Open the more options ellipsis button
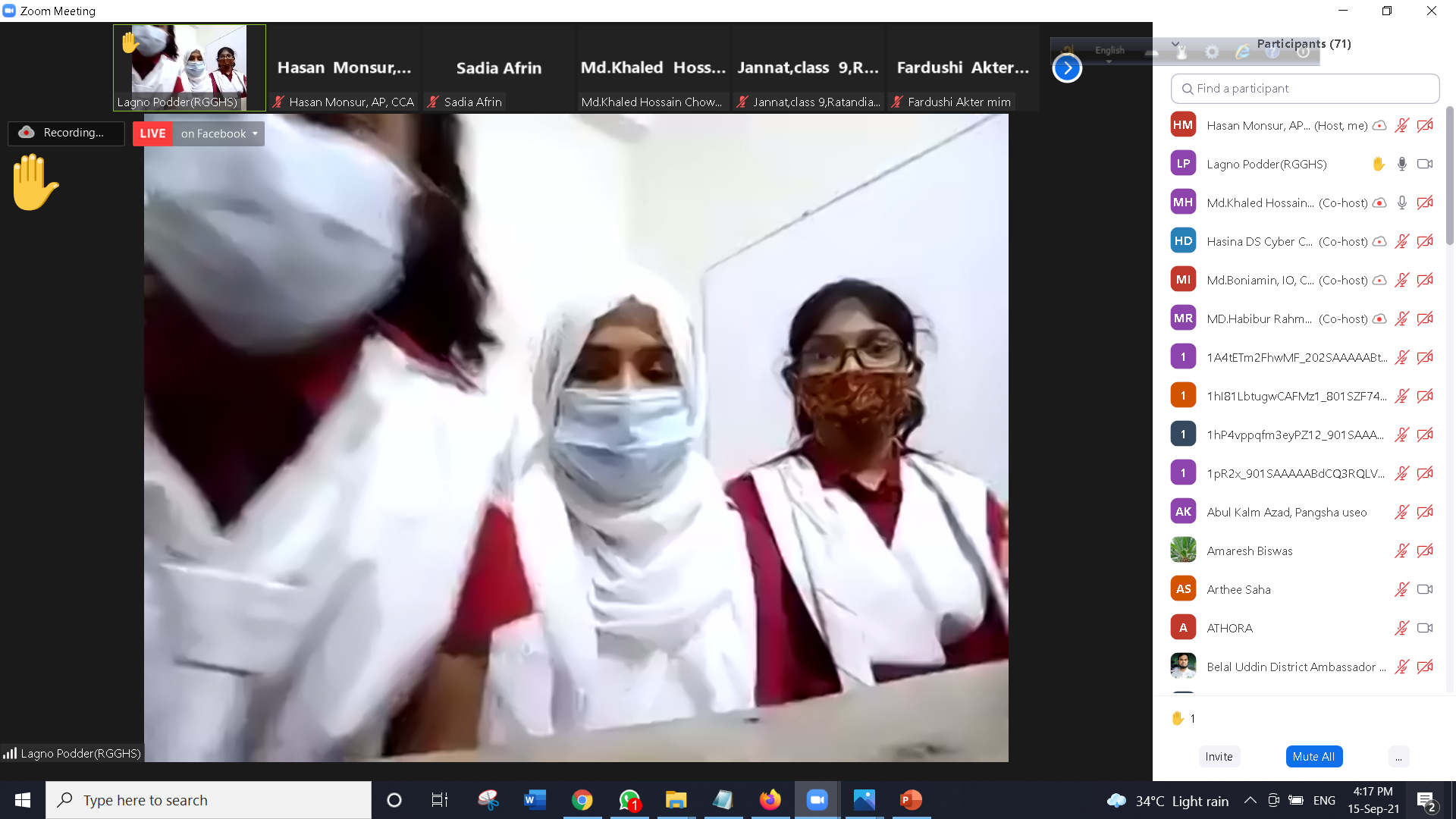The height and width of the screenshot is (819, 1456). pyautogui.click(x=1398, y=757)
